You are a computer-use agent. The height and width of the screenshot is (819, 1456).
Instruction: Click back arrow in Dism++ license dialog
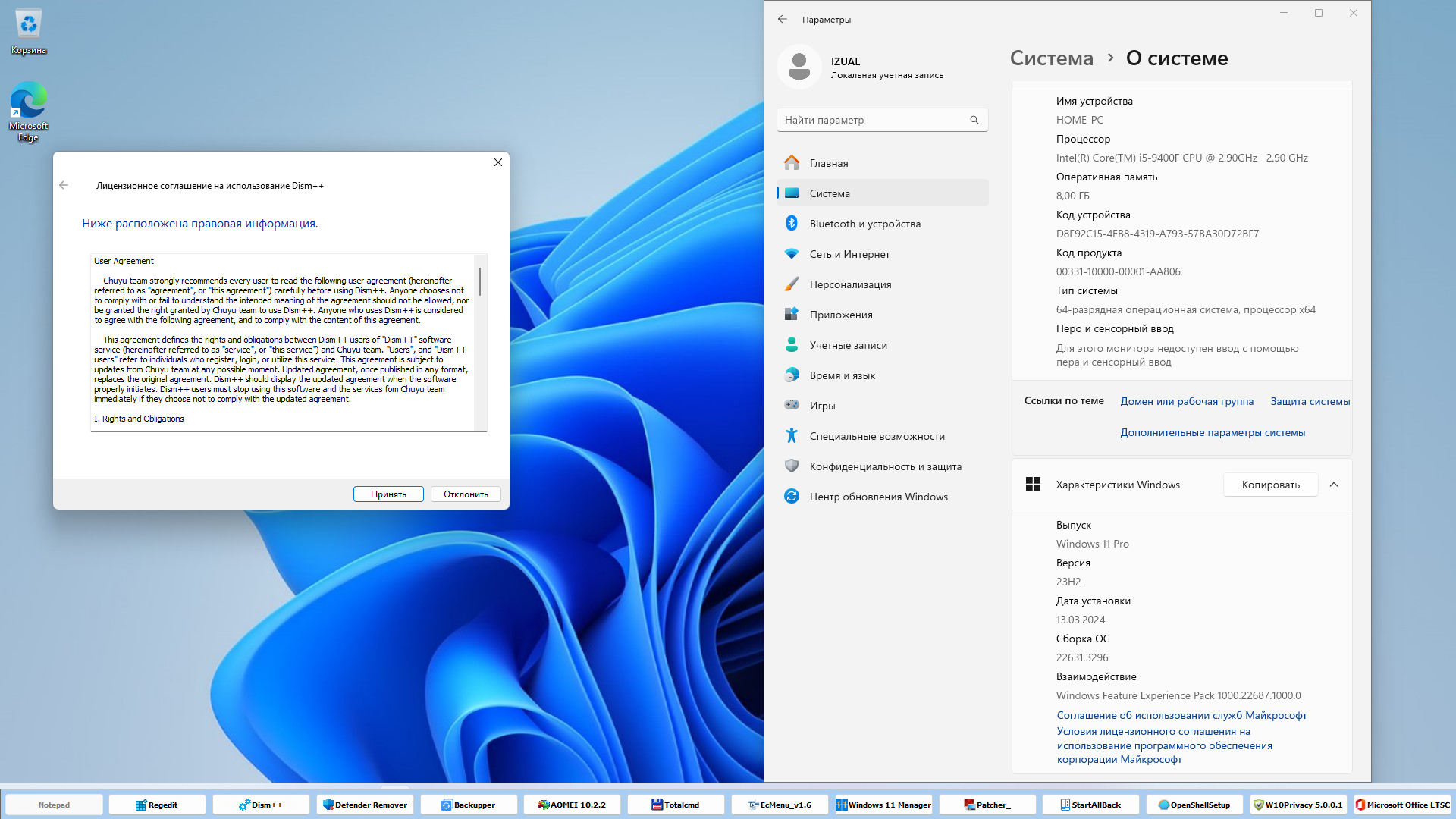click(64, 185)
